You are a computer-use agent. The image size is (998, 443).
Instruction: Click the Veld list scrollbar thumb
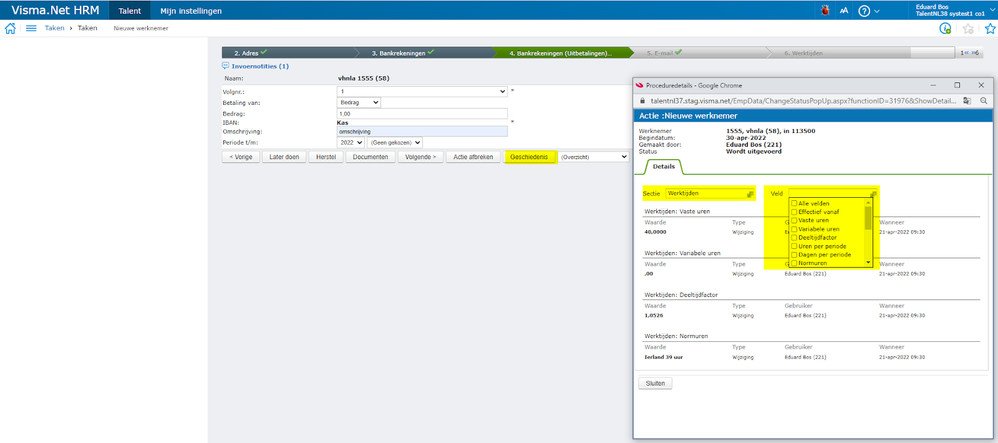[868, 218]
